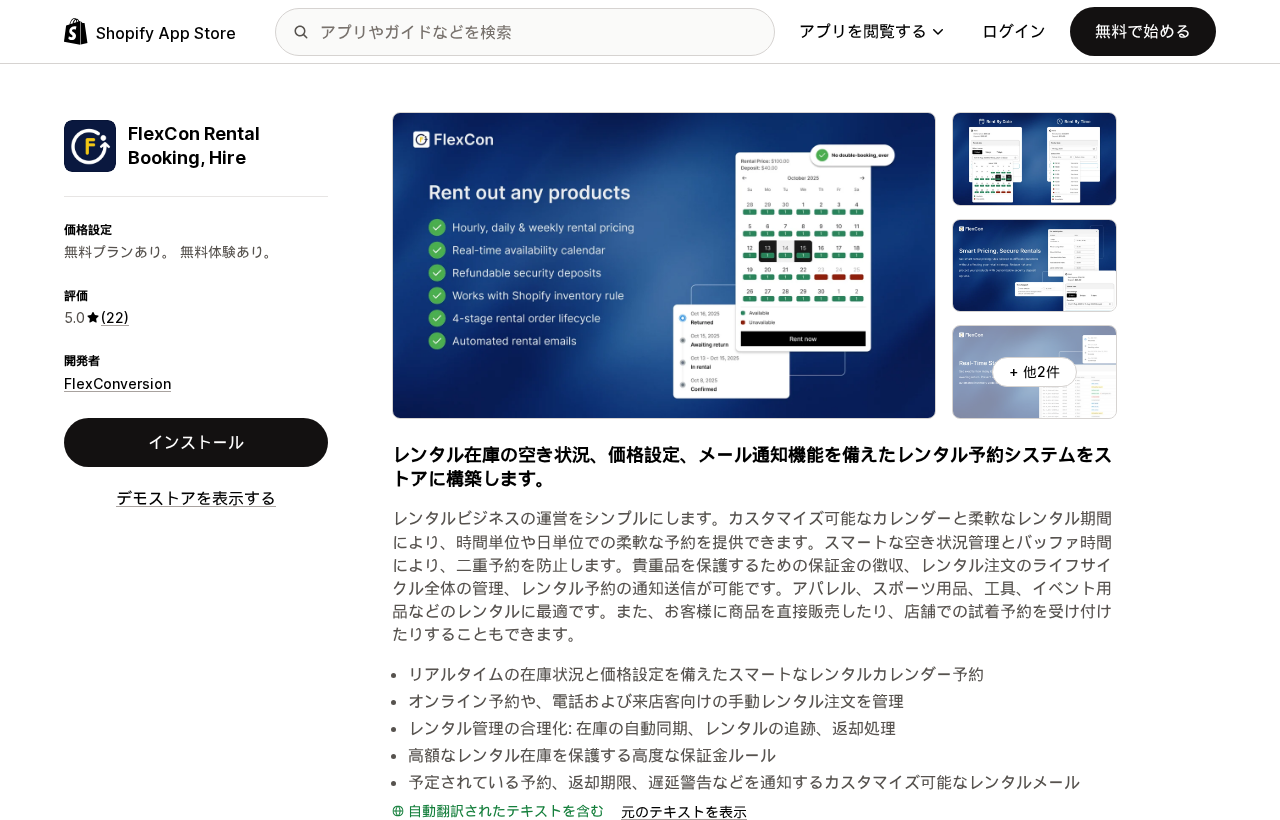Select the bullet about オンライン予約や、電話
The image size is (1280, 820).
point(656,701)
